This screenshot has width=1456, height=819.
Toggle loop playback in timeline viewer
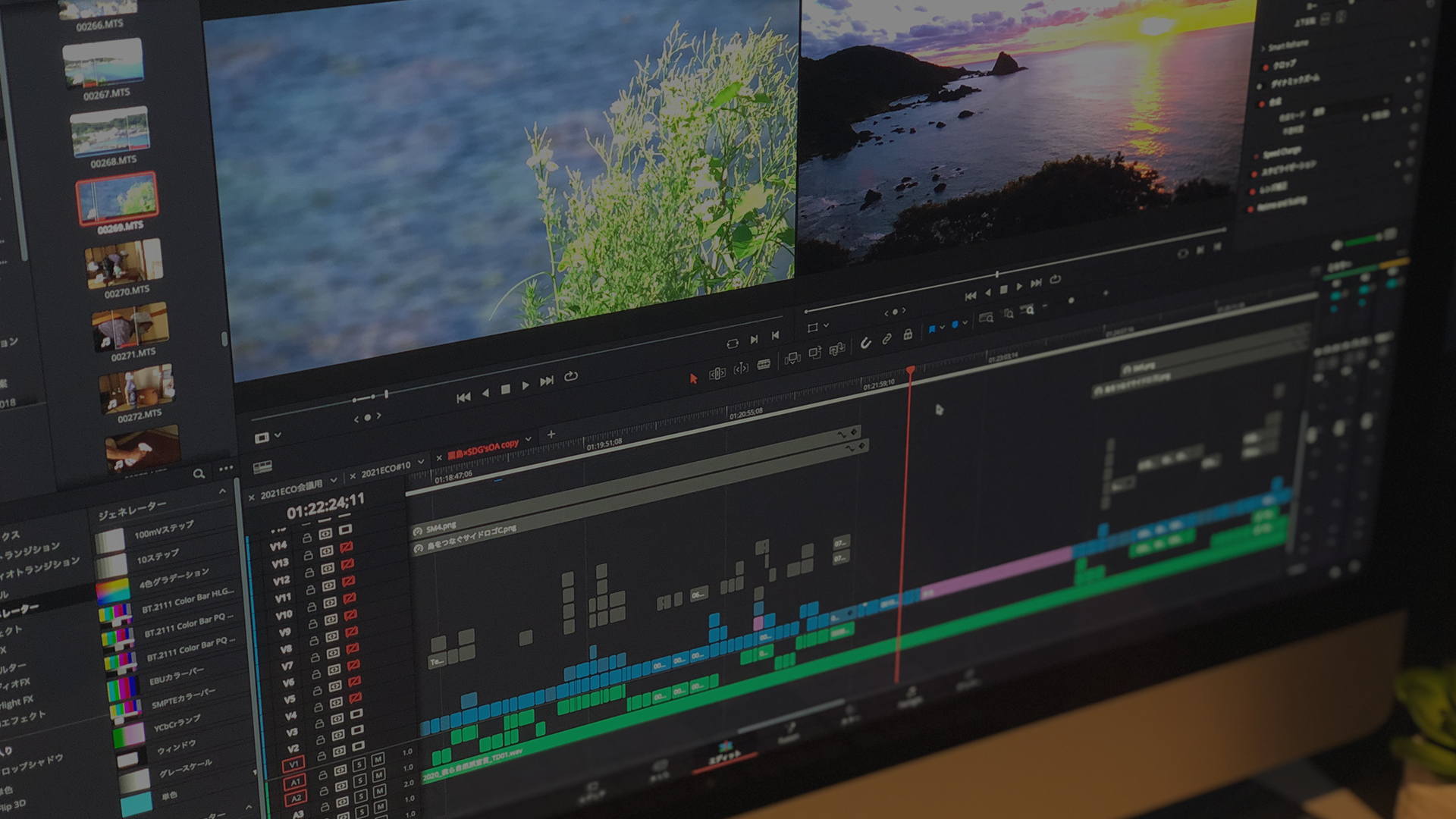(1055, 279)
